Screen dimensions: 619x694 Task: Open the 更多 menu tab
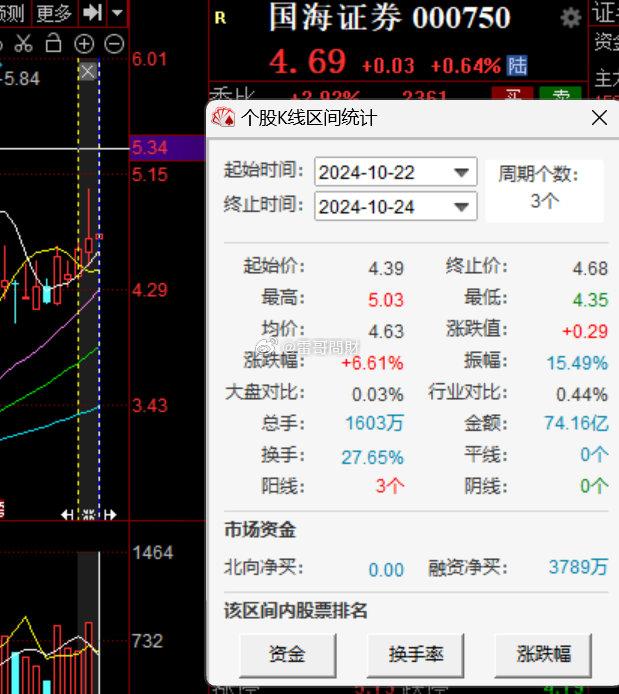point(54,13)
